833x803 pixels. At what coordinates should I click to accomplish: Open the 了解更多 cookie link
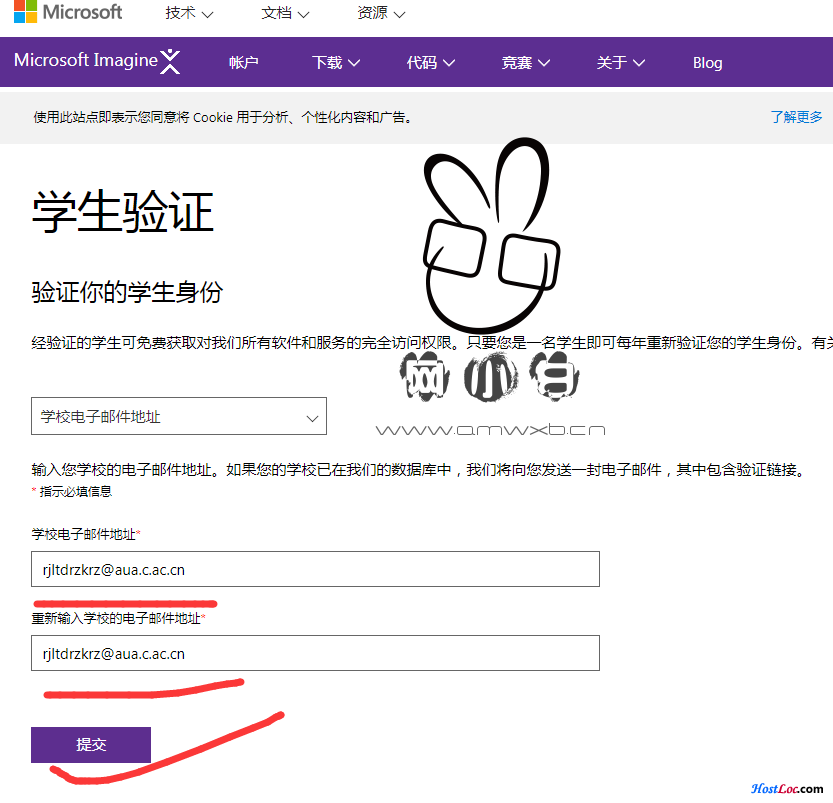click(798, 117)
